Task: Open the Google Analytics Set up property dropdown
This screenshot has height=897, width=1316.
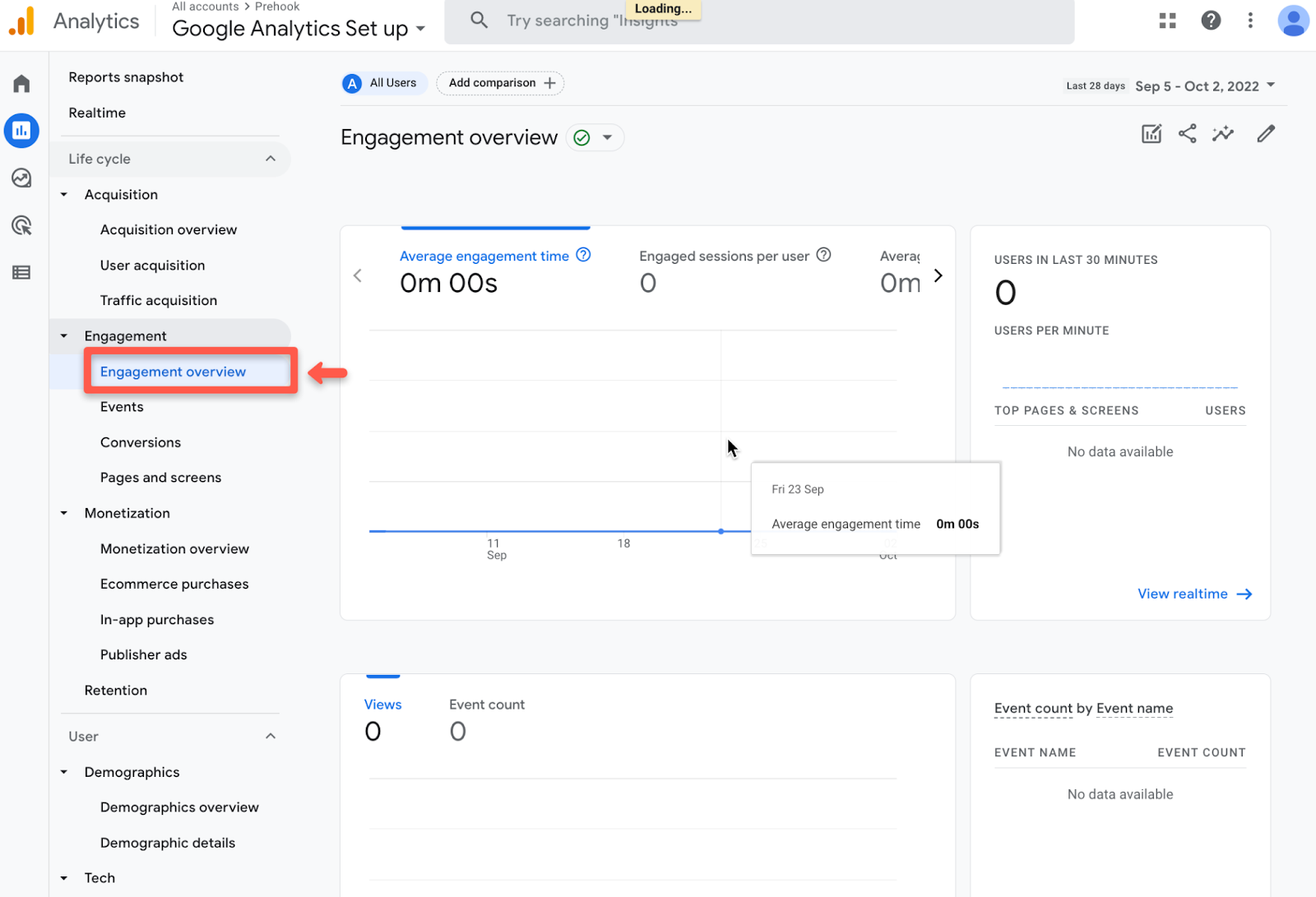Action: [x=299, y=29]
